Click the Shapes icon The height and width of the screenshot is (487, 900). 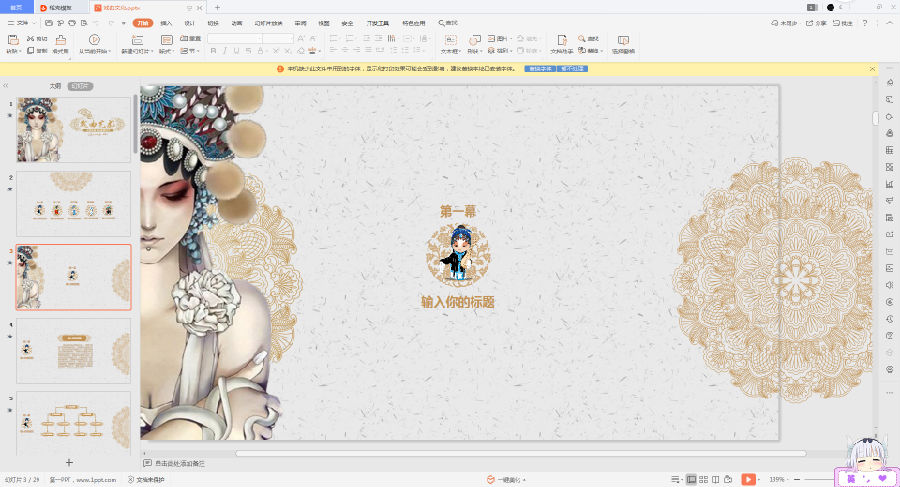tap(474, 40)
